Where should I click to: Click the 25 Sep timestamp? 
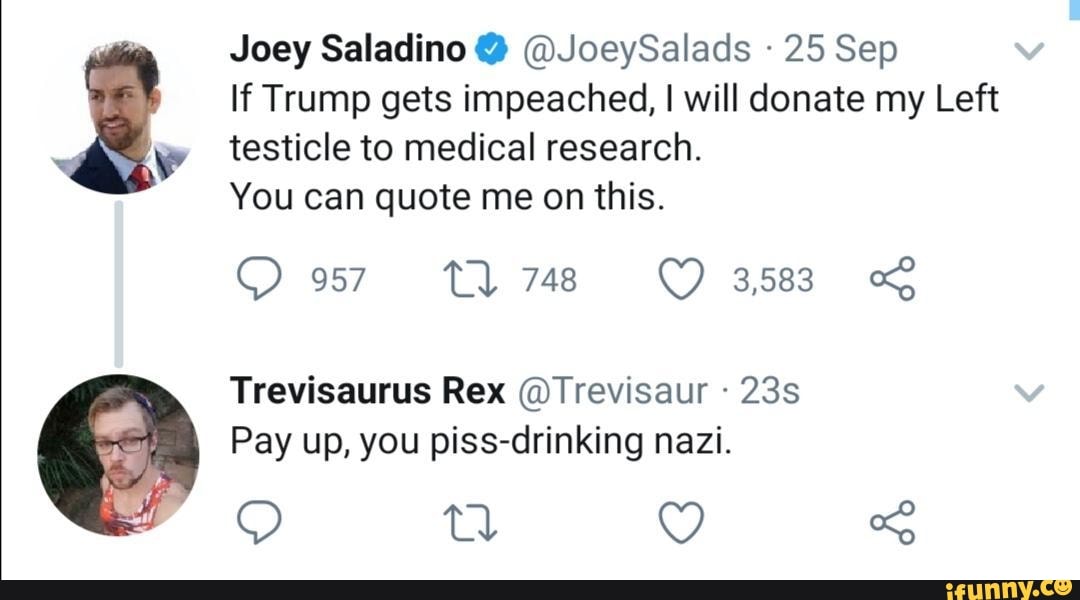coord(841,48)
